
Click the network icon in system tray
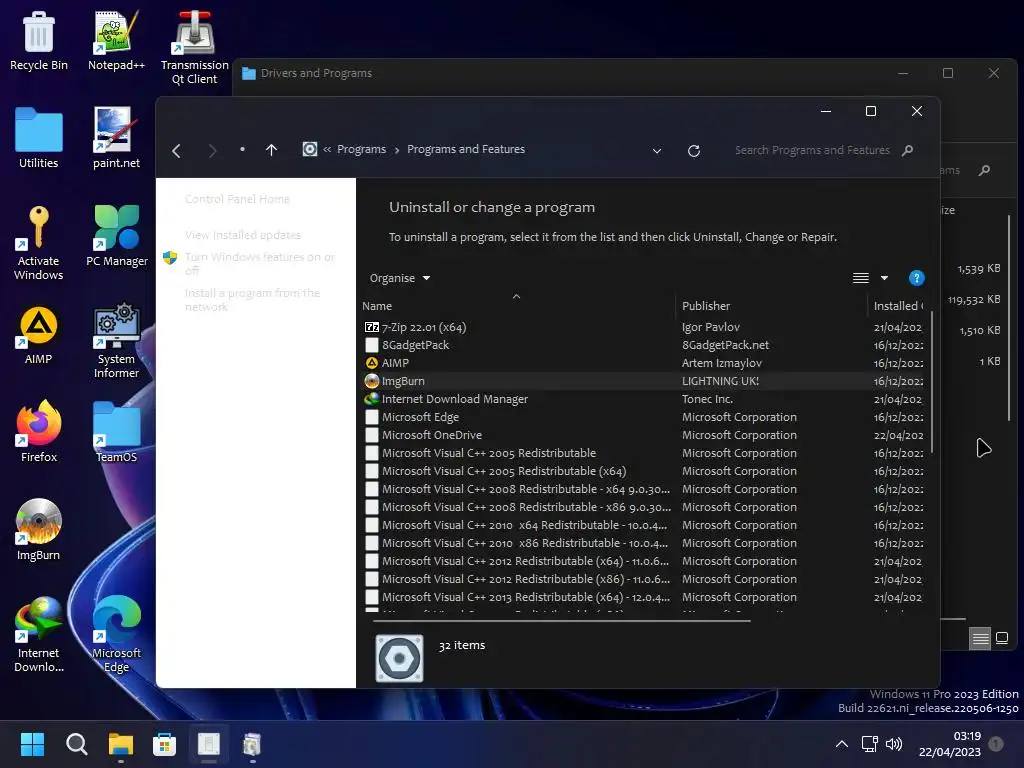[x=869, y=744]
